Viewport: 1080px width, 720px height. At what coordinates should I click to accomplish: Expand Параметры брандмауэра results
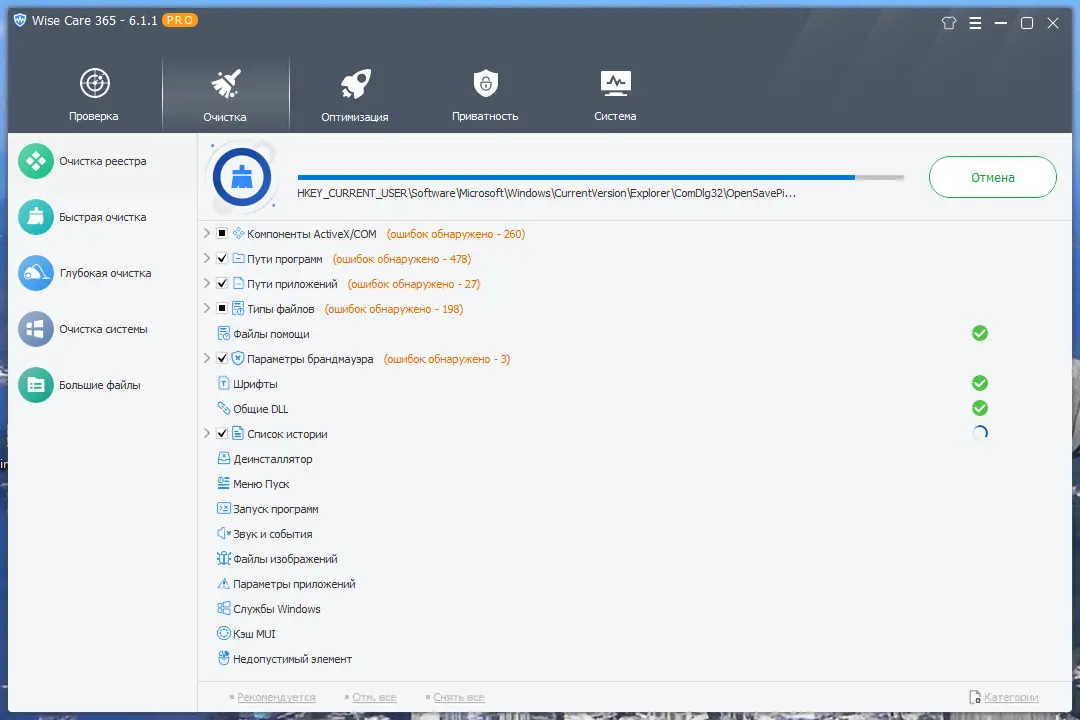click(x=208, y=358)
